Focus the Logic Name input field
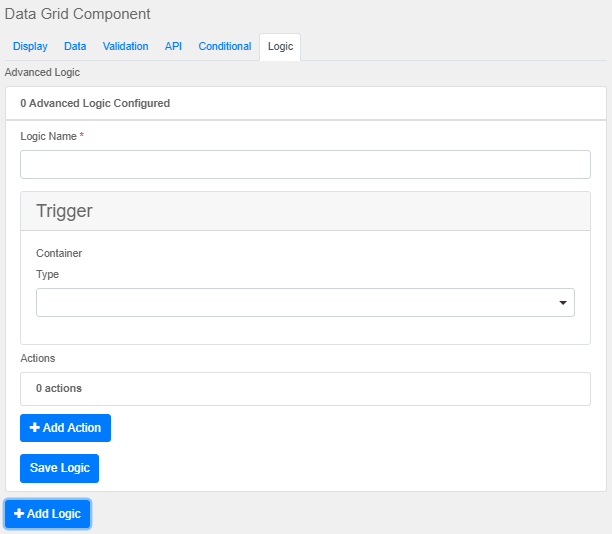The width and height of the screenshot is (612, 534). pyautogui.click(x=305, y=164)
